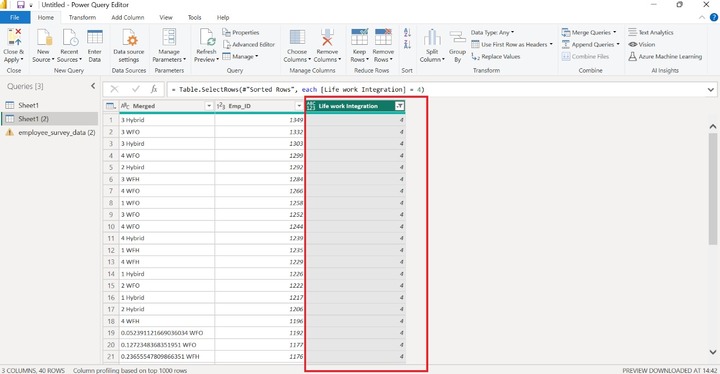This screenshot has height=374, width=720.
Task: Click the Remove Columns icon
Action: (x=327, y=37)
